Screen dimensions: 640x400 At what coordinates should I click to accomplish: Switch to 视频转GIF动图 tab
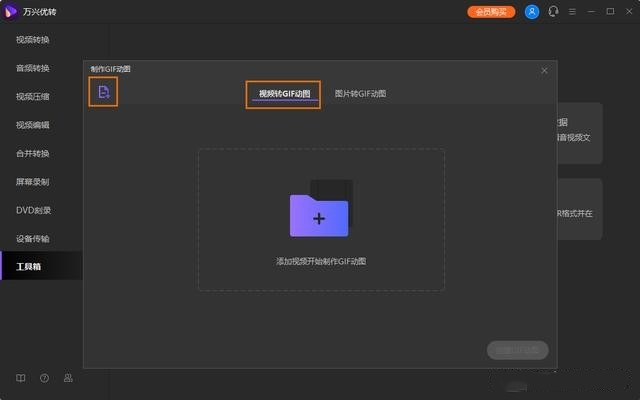coord(284,94)
